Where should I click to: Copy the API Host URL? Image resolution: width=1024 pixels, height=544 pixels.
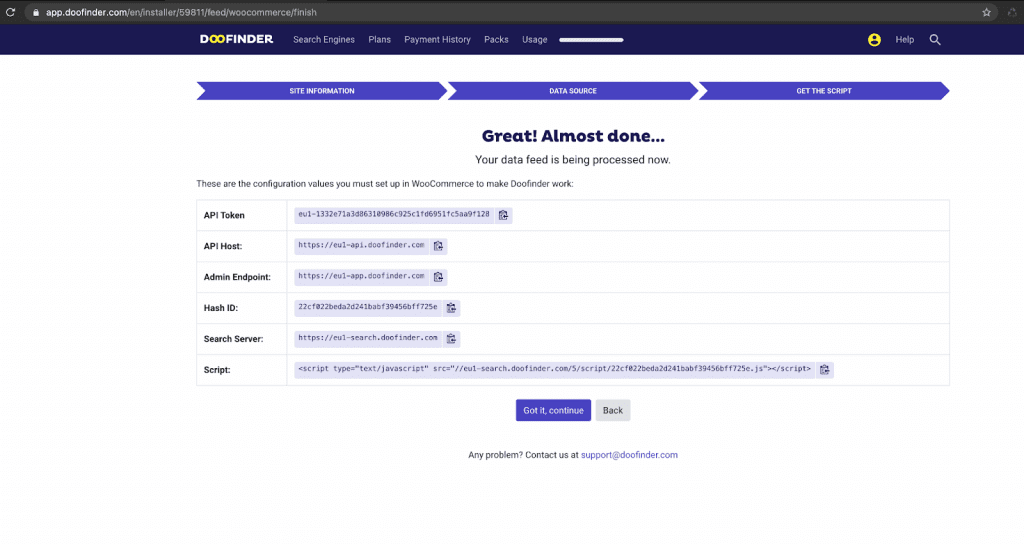click(x=438, y=246)
